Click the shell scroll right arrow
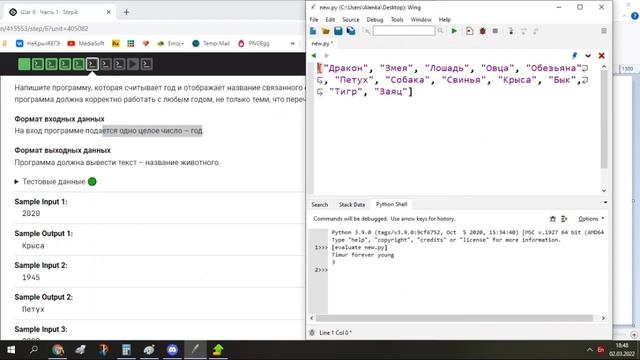Image resolution: width=640 pixels, height=360 pixels. pos(603,318)
